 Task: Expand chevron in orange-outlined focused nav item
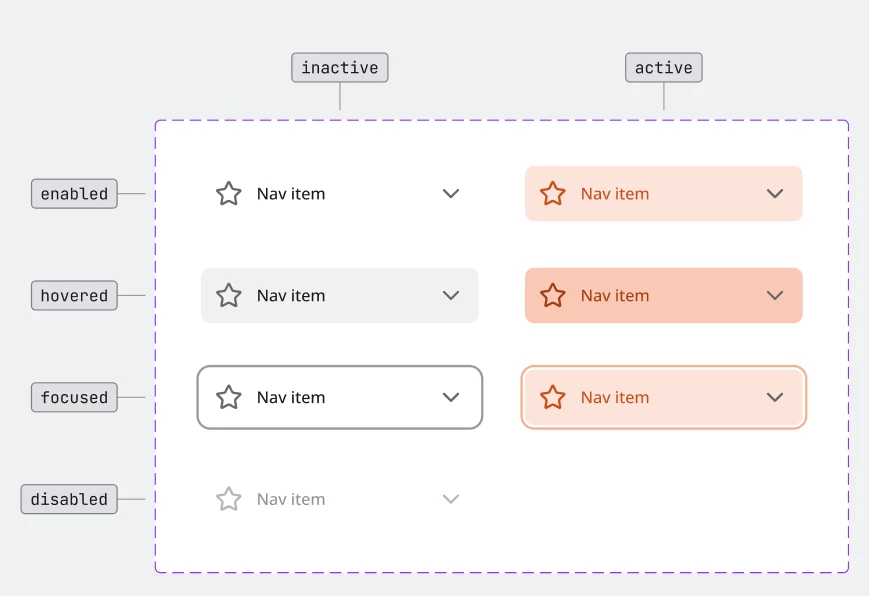[x=775, y=398]
